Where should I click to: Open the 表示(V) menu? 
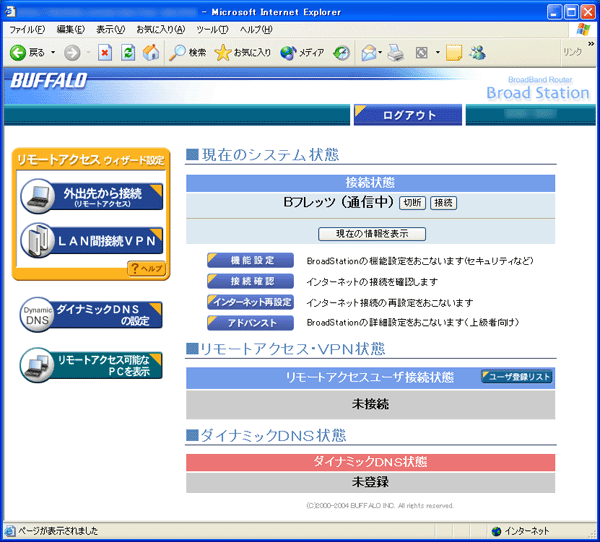pos(111,29)
